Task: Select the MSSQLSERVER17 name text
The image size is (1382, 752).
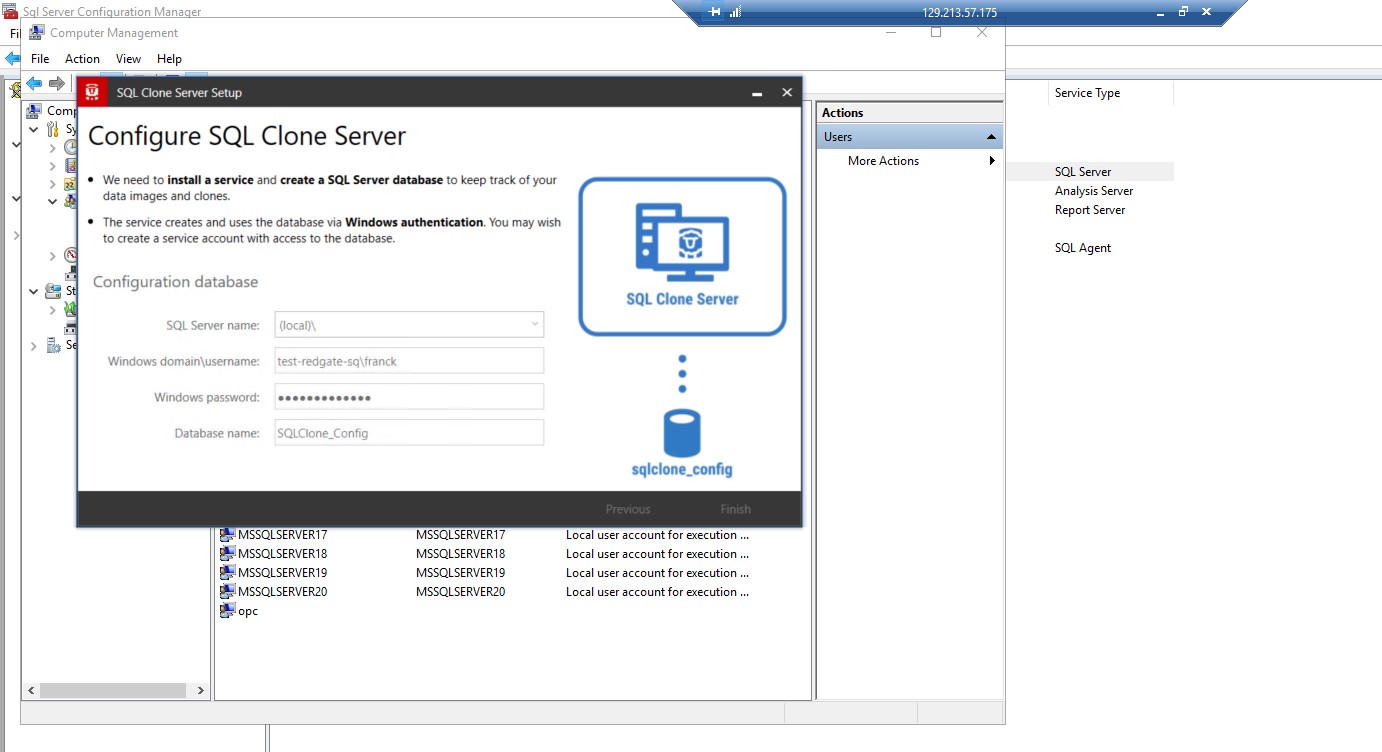Action: (x=282, y=535)
